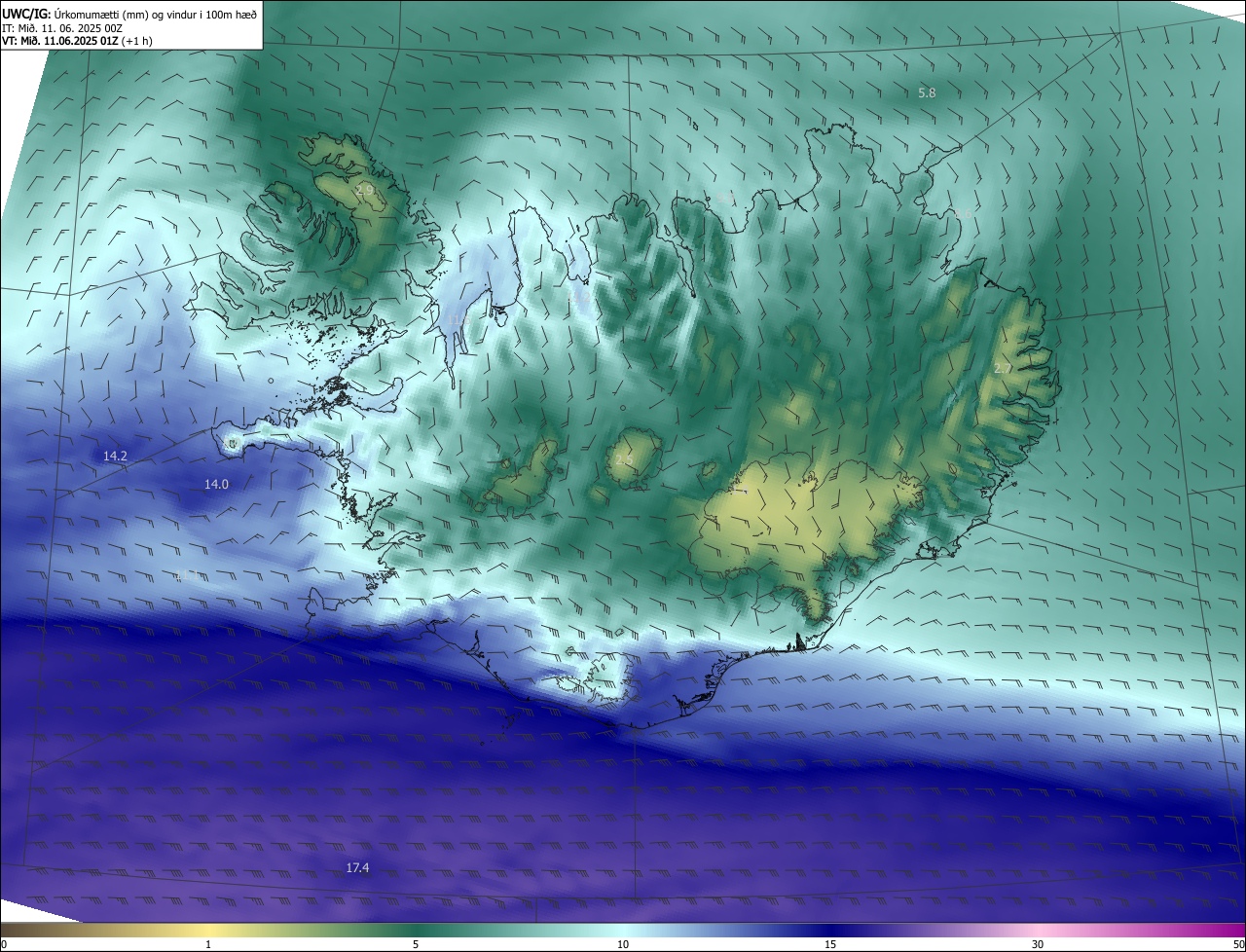Click the '2.9' value label on map
Viewport: 1246px width, 952px height.
pyautogui.click(x=366, y=190)
